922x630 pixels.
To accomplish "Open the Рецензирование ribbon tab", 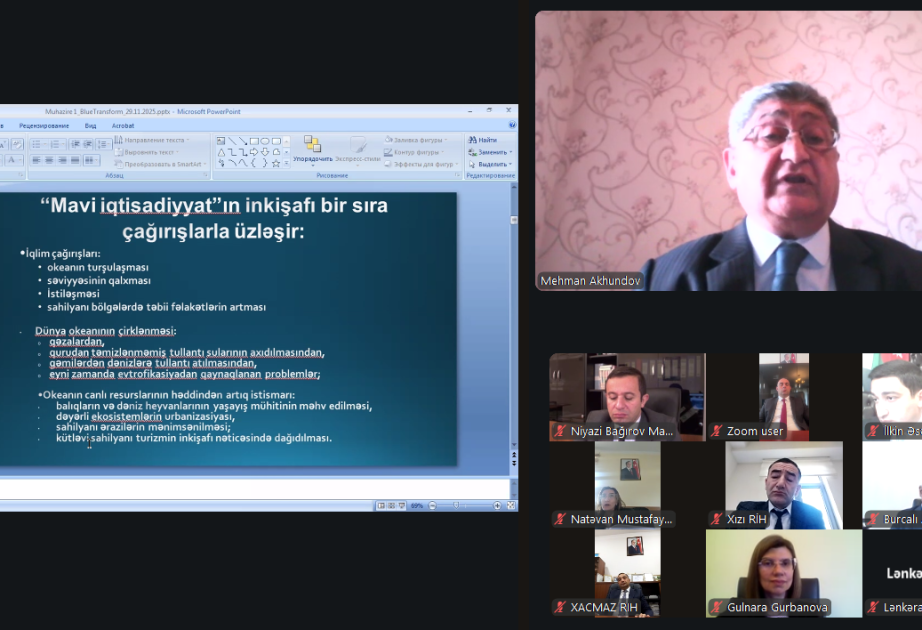I will pyautogui.click(x=44, y=126).
